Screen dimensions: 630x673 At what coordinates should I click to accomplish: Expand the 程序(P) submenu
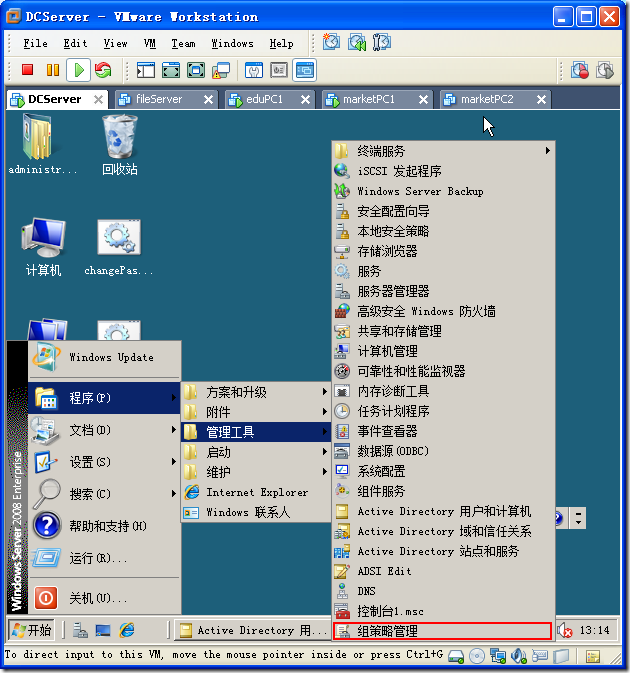[104, 398]
